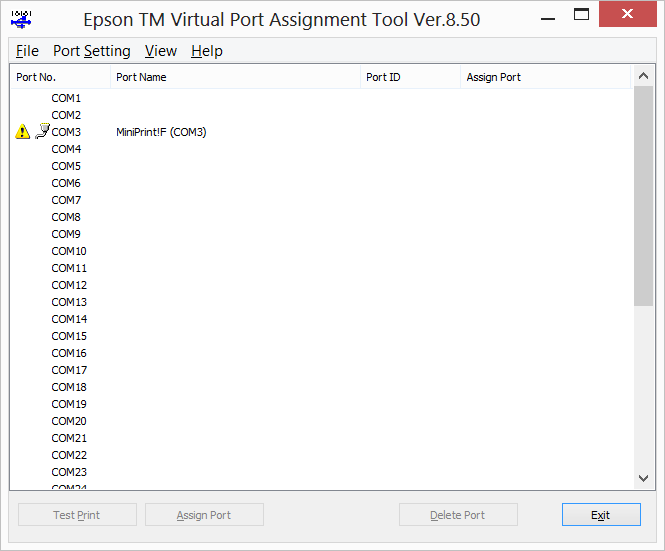Click the yellow warning icon beside COM3
Viewport: 665px width, 551px height.
point(22,131)
